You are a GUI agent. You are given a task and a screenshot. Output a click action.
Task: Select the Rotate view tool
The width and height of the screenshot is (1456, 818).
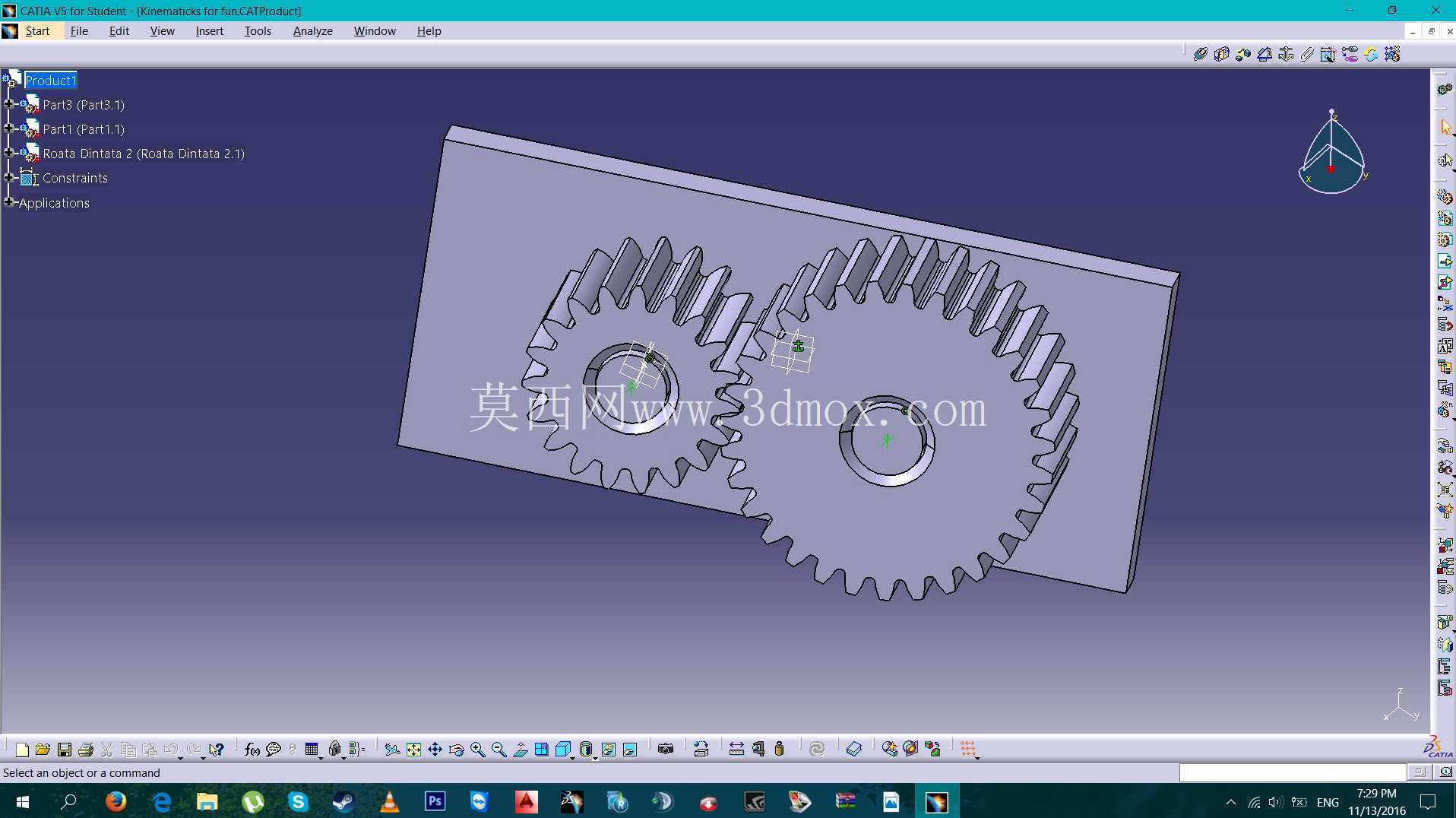click(456, 750)
